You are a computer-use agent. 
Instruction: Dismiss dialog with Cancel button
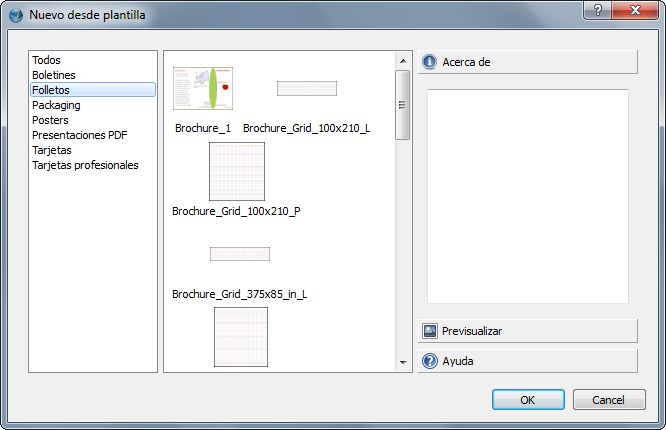(609, 400)
